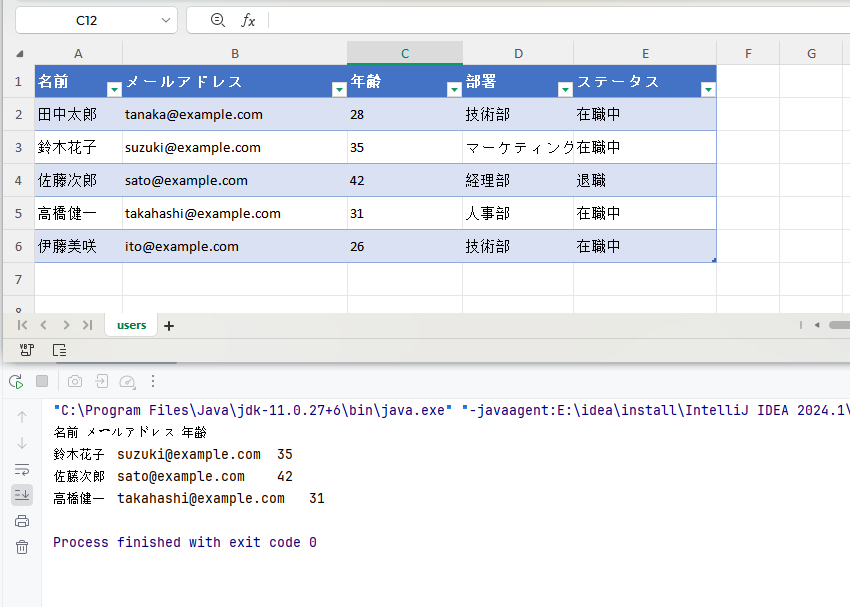Click console output line with sato@example.com
Image resolution: width=850 pixels, height=607 pixels.
coord(173,476)
